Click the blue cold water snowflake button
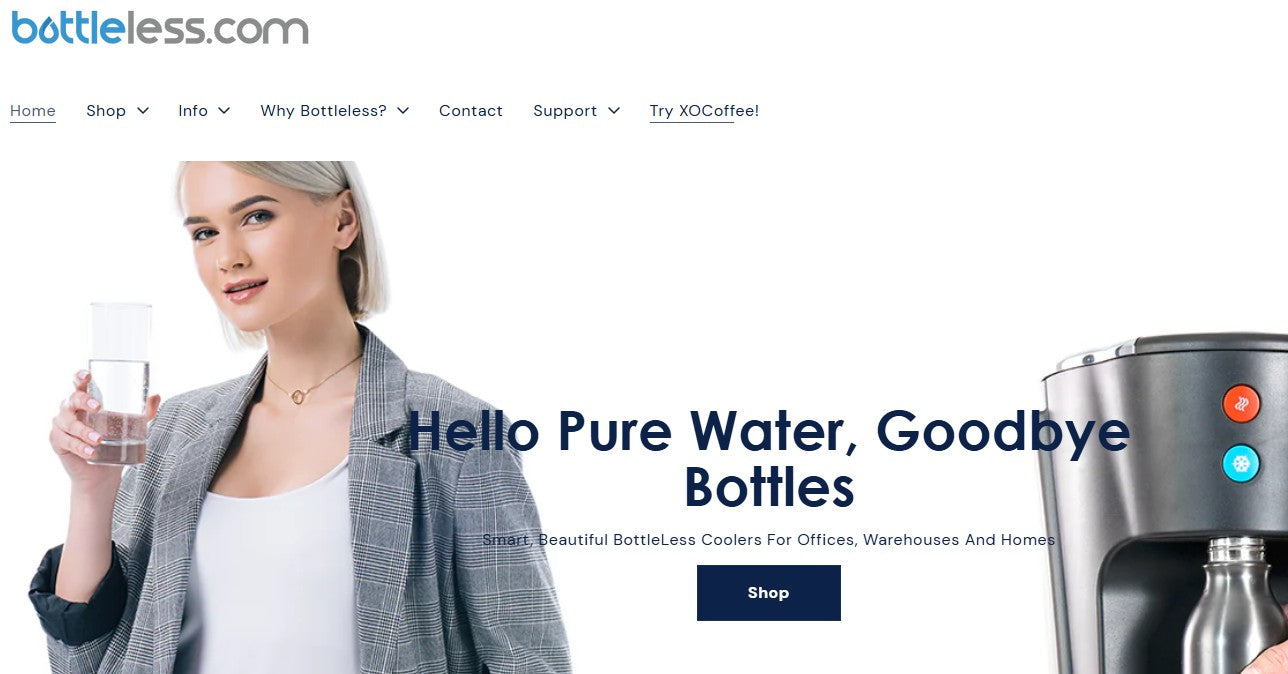 coord(1241,464)
